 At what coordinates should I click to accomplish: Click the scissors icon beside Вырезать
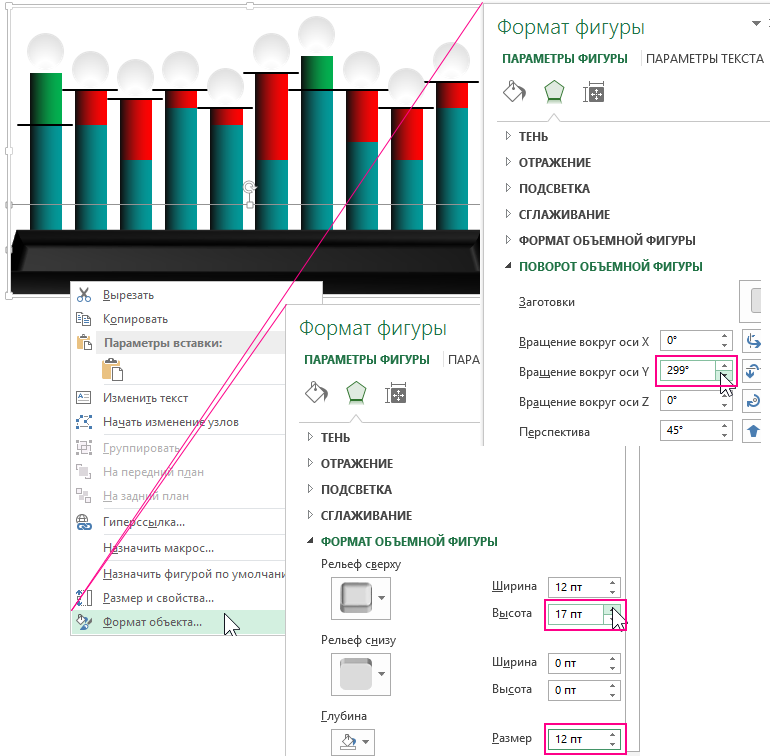pos(84,295)
